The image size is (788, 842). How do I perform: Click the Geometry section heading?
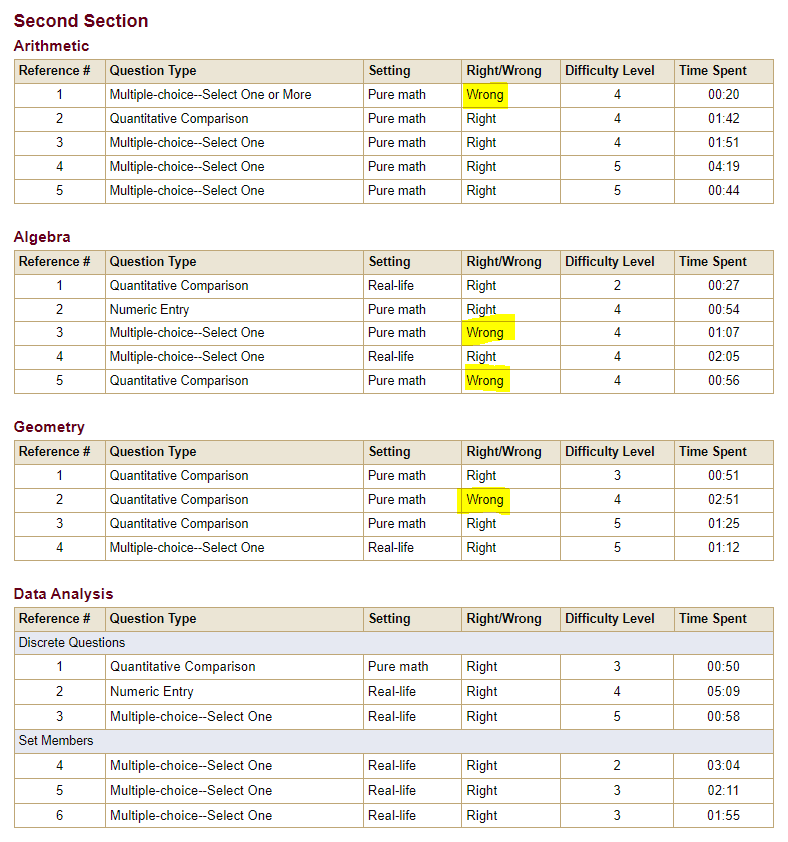click(x=49, y=427)
